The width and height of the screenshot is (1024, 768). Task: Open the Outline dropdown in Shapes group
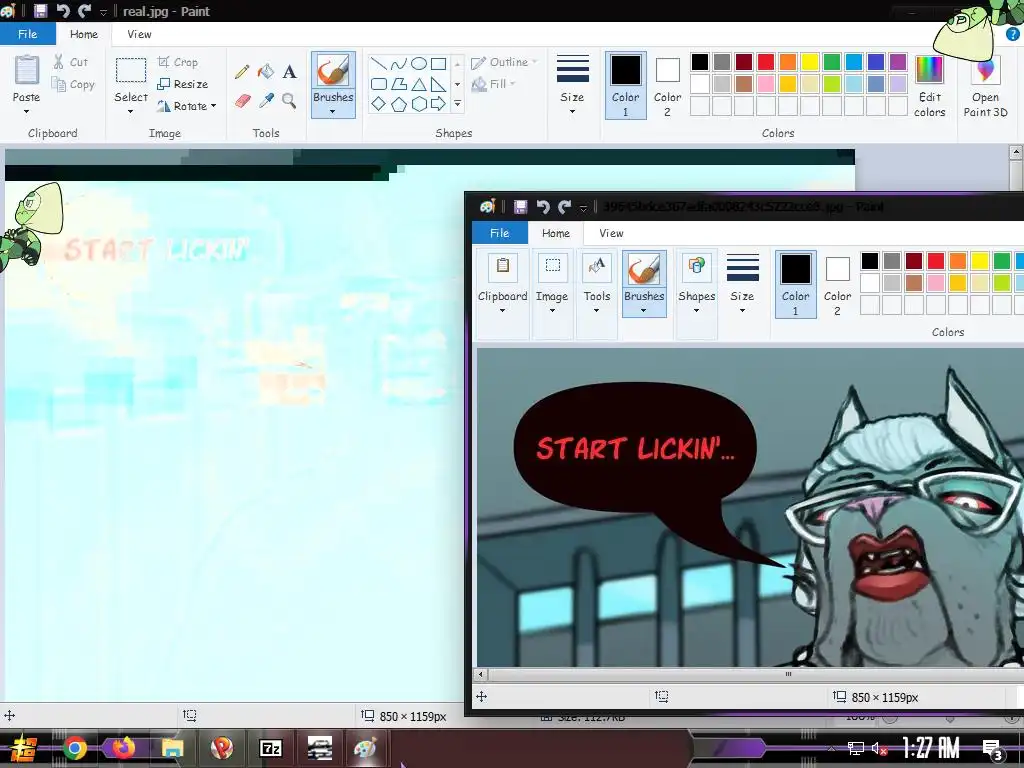pyautogui.click(x=534, y=62)
